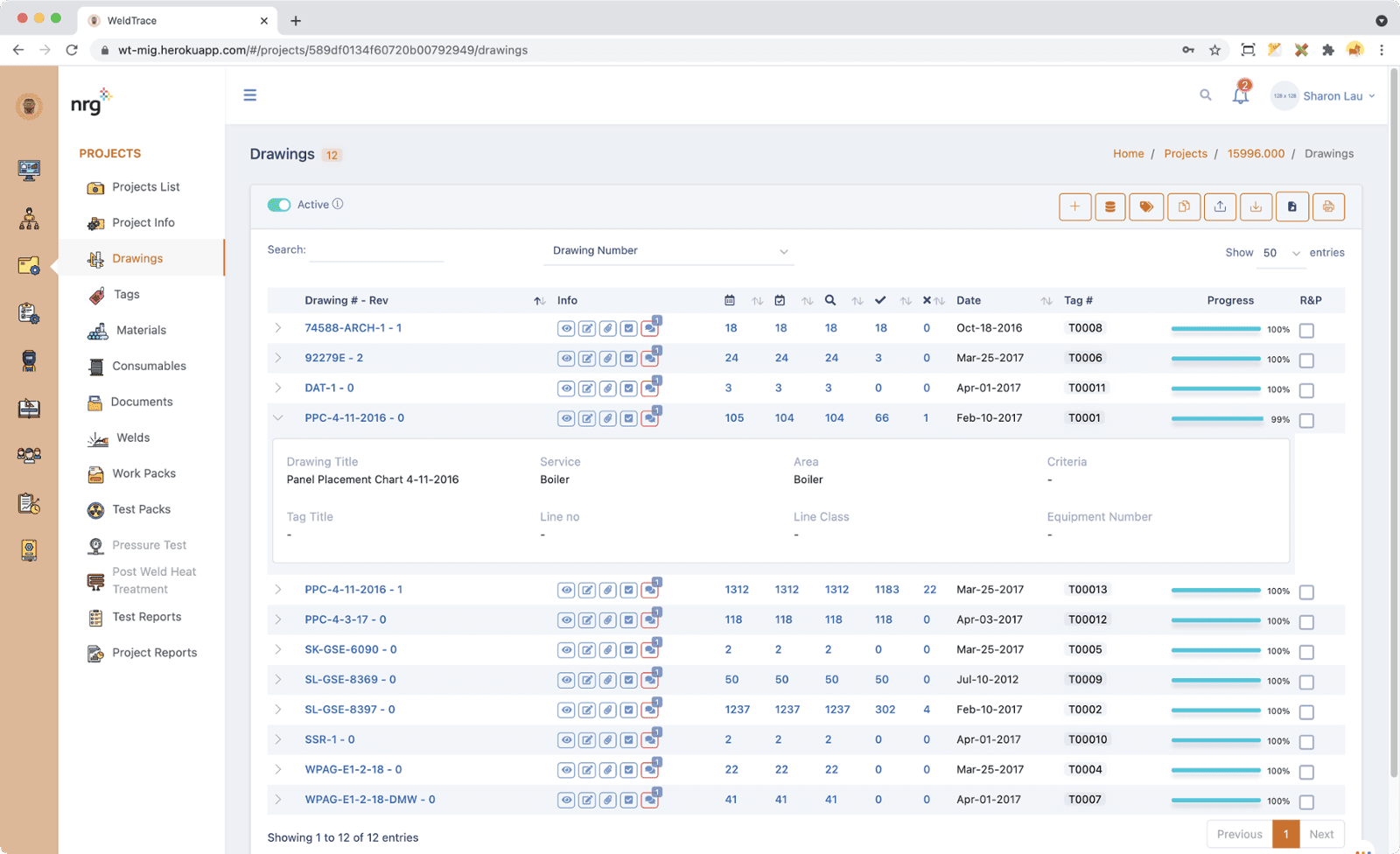
Task: Click the print icon button
Action: point(1328,206)
